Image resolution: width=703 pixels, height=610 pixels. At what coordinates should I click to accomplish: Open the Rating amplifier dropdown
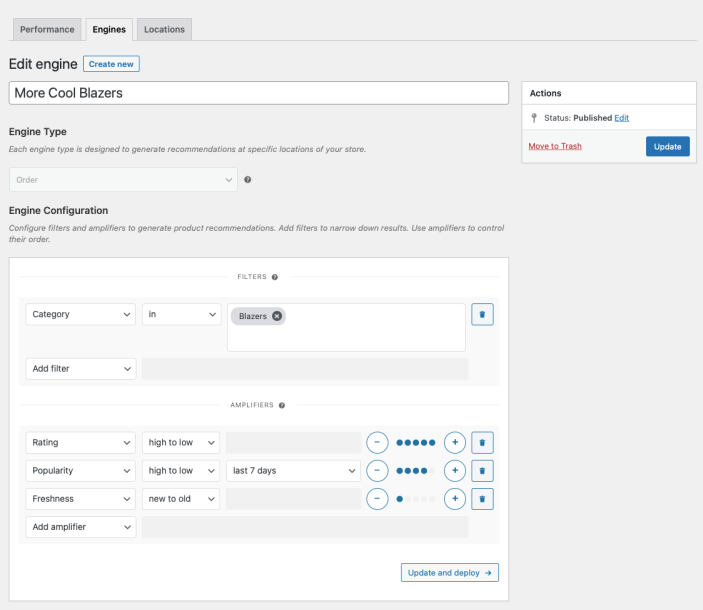point(81,442)
